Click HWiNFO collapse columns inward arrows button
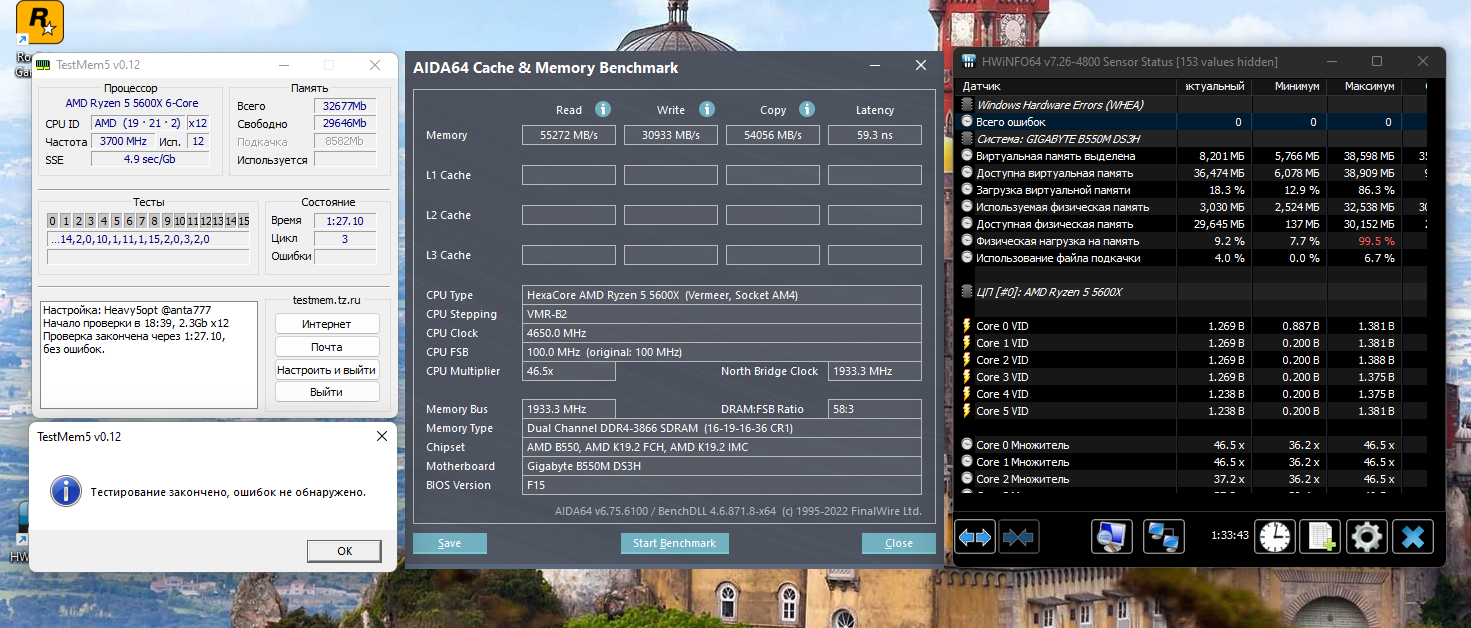 pos(1018,537)
